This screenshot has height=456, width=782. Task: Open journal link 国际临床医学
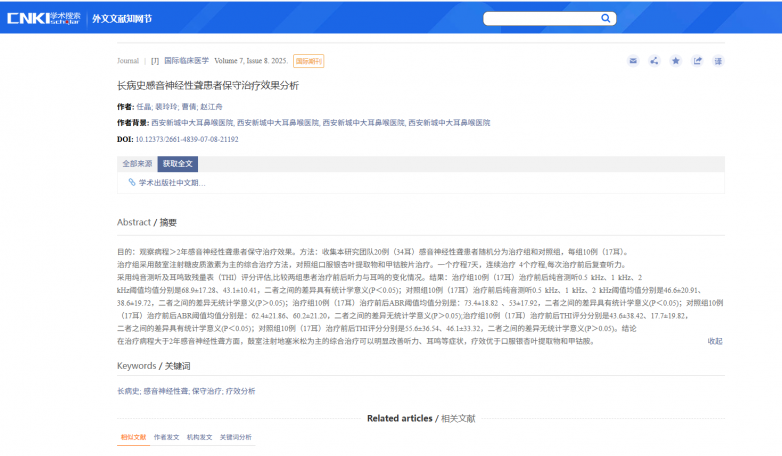click(186, 61)
